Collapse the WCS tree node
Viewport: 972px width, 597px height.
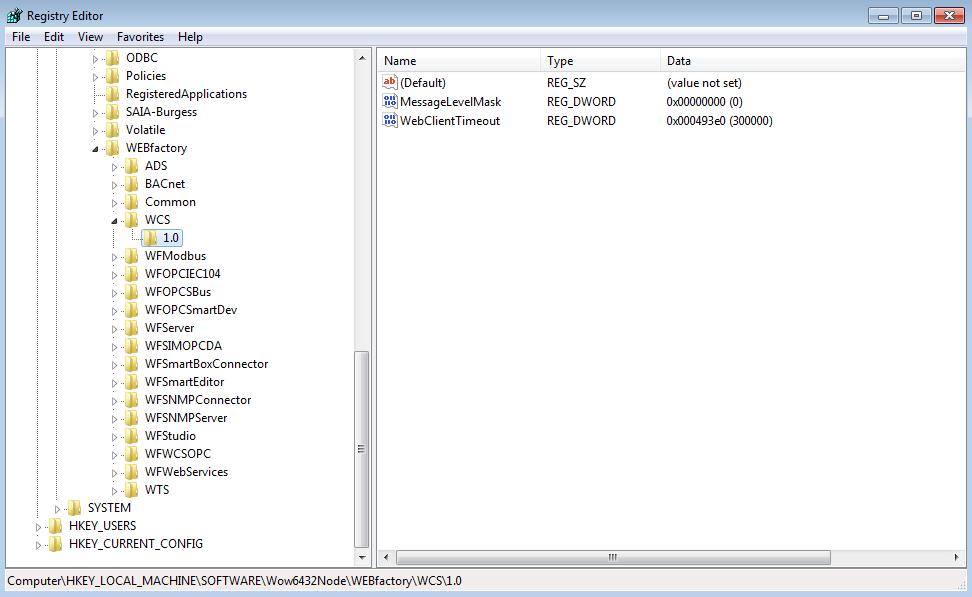[114, 219]
